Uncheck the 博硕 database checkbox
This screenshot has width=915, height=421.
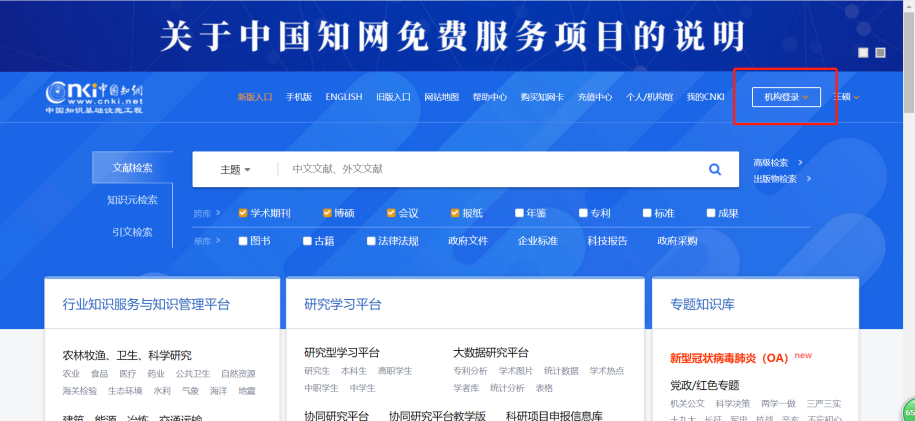click(x=327, y=213)
